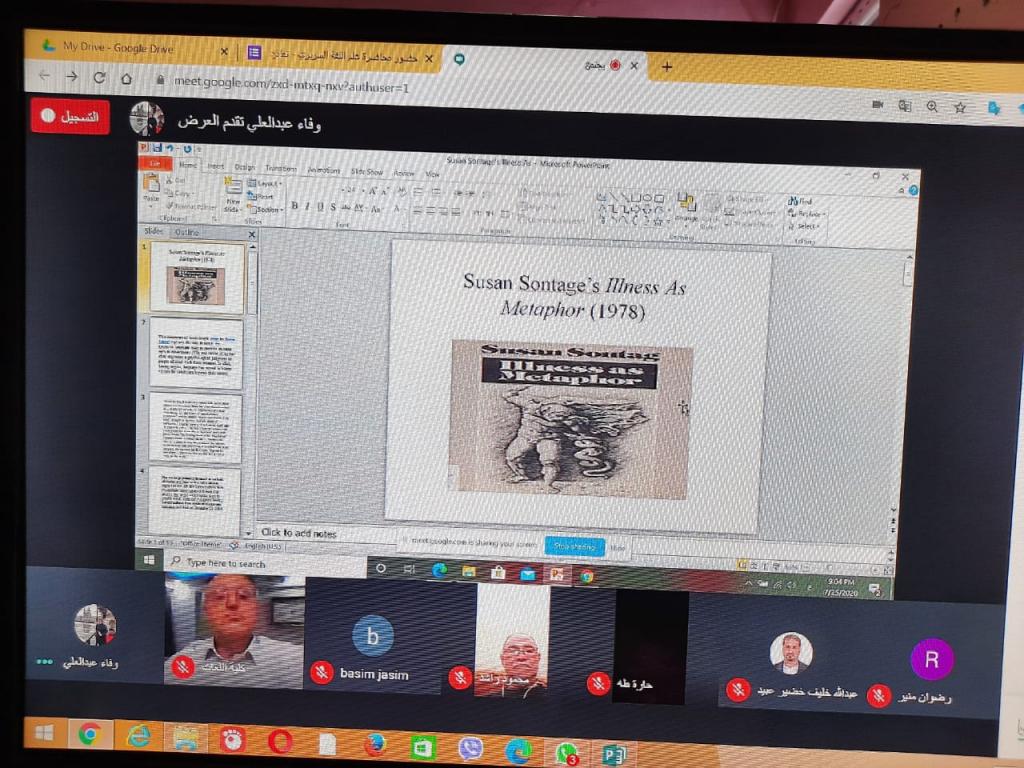This screenshot has width=1024, height=768.
Task: Go to the Chrome home page
Action: click(x=127, y=78)
